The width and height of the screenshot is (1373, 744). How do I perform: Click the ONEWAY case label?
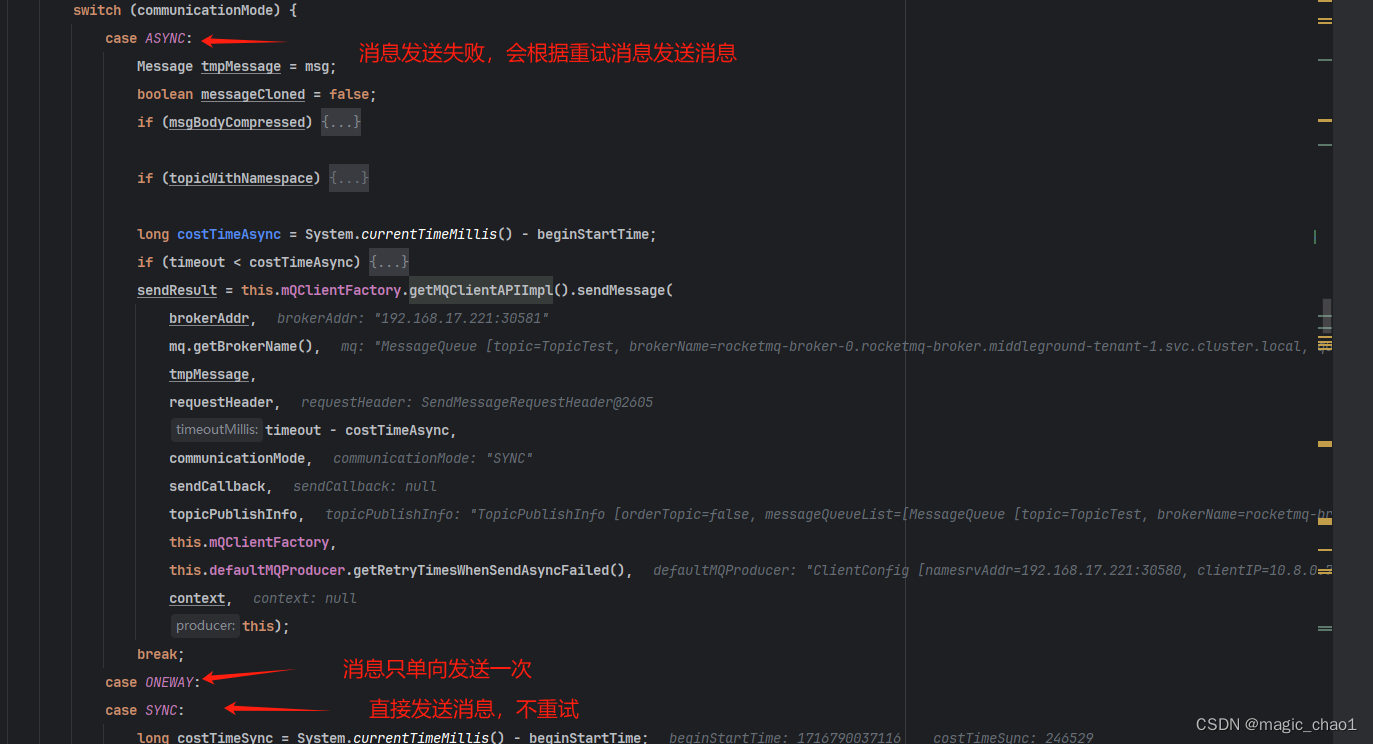[169, 682]
